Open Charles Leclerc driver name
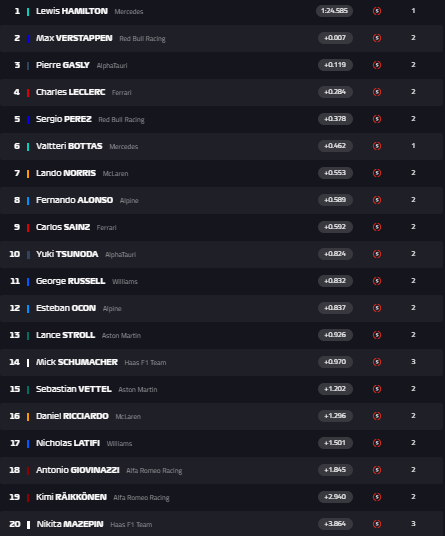Screen dimensions: 445x536 (x=70, y=92)
